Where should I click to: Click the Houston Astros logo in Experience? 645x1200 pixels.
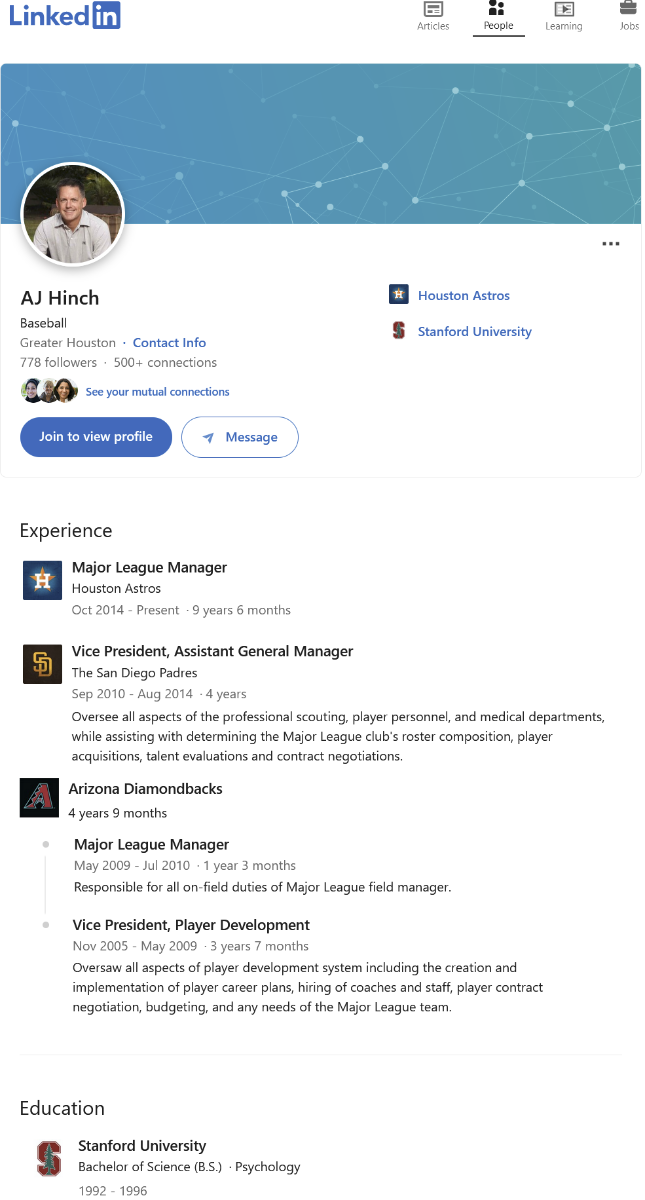[42, 580]
